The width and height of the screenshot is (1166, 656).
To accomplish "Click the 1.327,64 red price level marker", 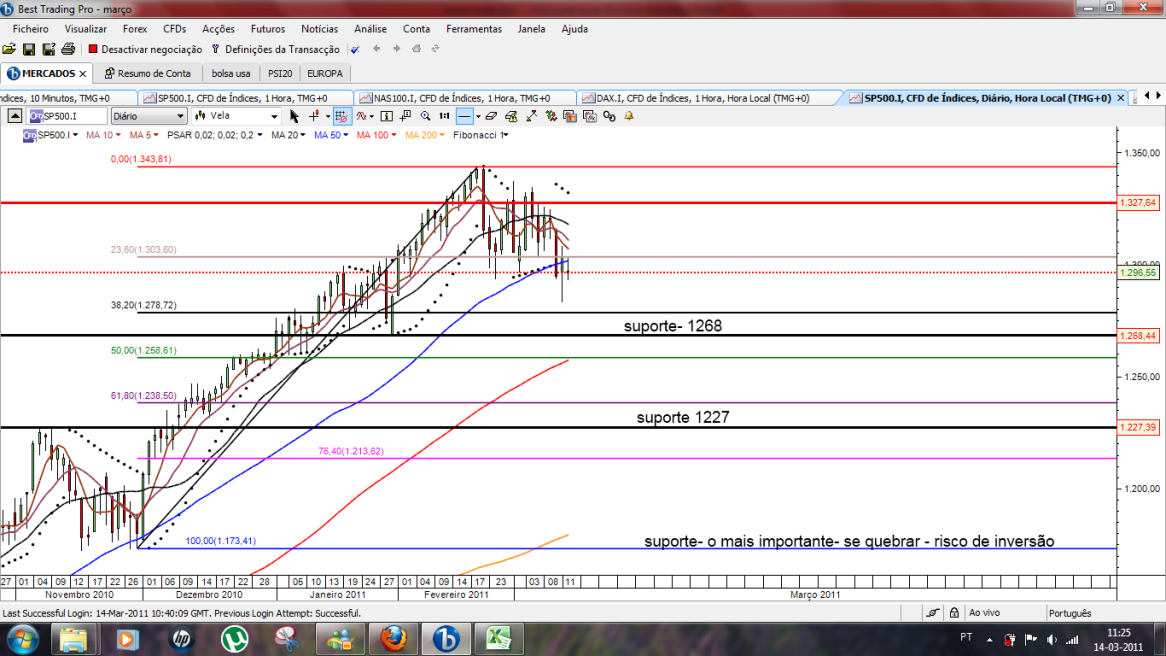I will [x=1138, y=202].
